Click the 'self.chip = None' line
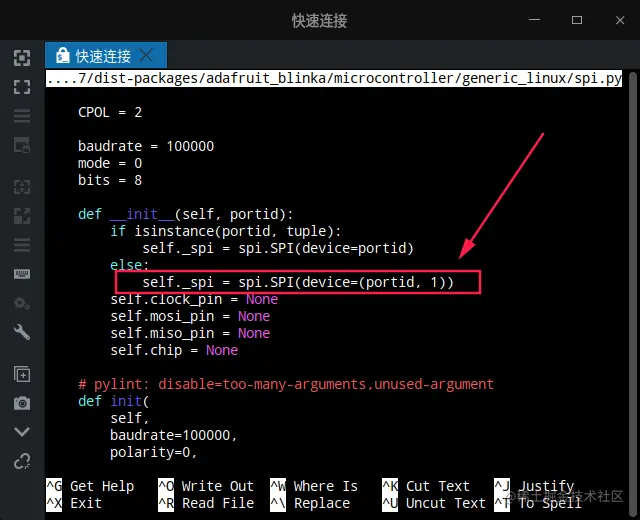640x520 pixels. 174,350
